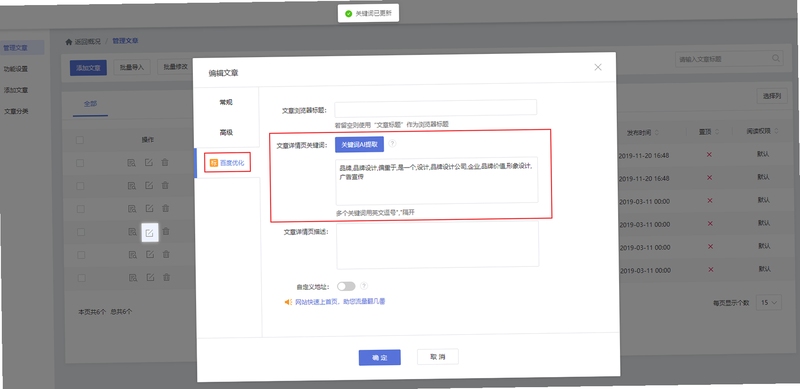
Task: Click the 返回概况 breadcrumb link
Action: [x=87, y=42]
